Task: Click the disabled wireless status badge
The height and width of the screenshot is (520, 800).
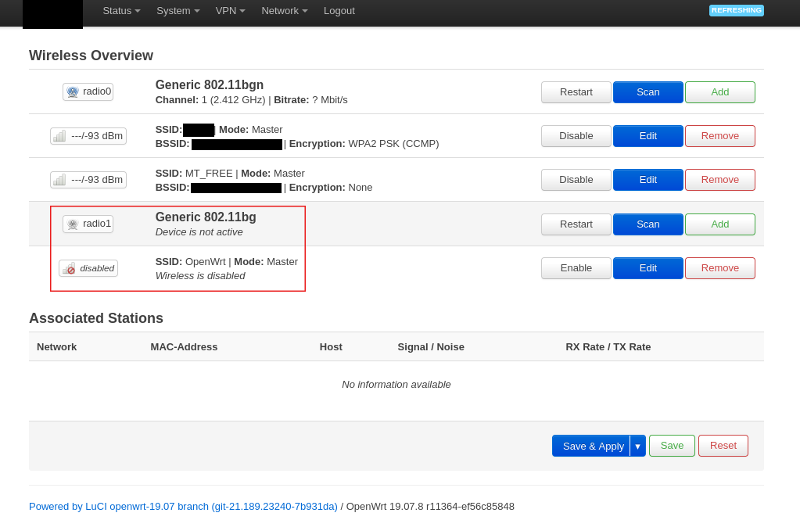Action: 88,268
